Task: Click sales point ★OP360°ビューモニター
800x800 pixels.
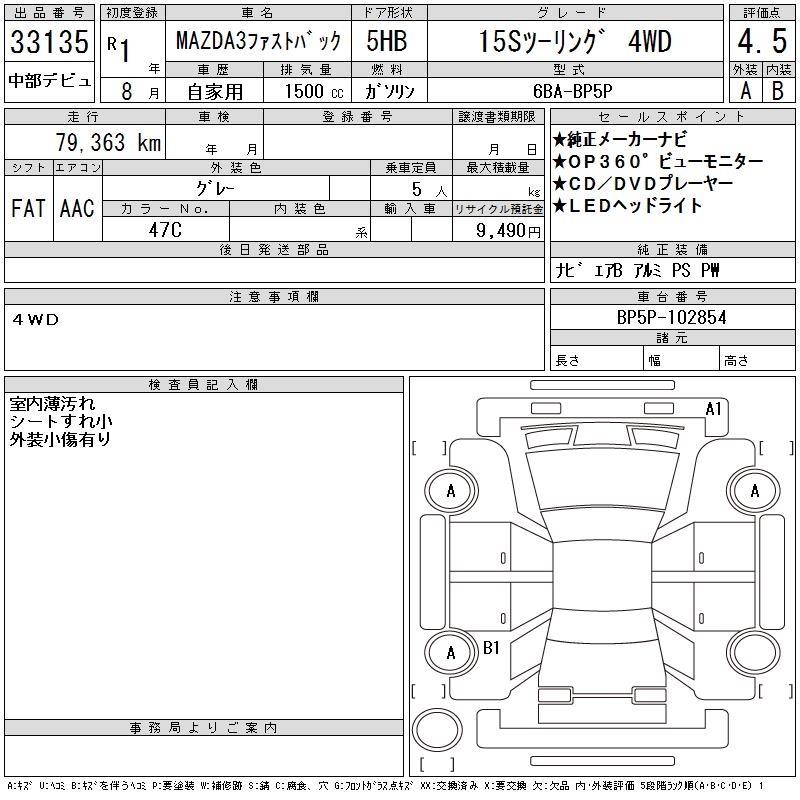Action: coord(658,161)
